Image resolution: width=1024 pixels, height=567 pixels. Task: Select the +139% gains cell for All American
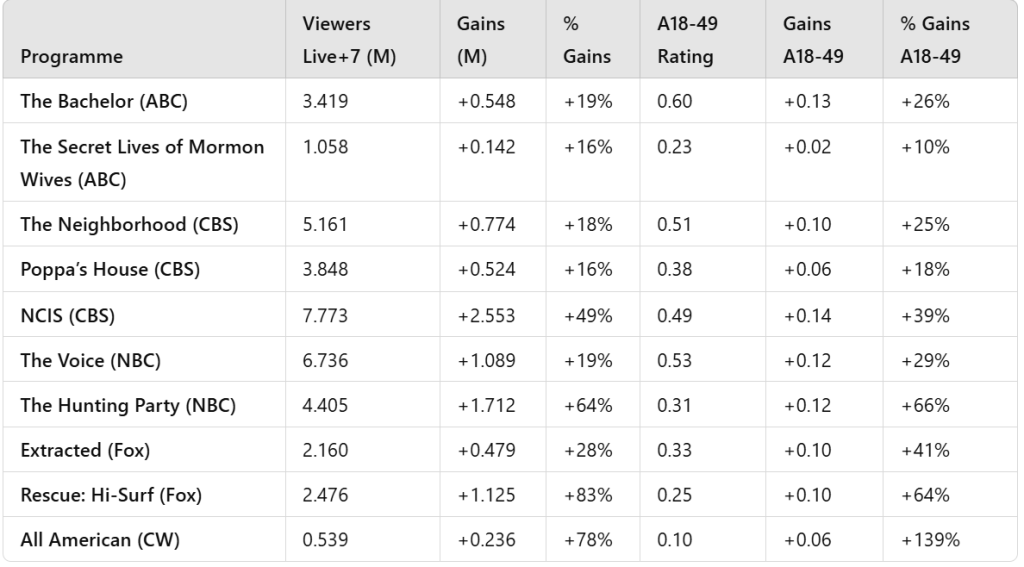930,540
